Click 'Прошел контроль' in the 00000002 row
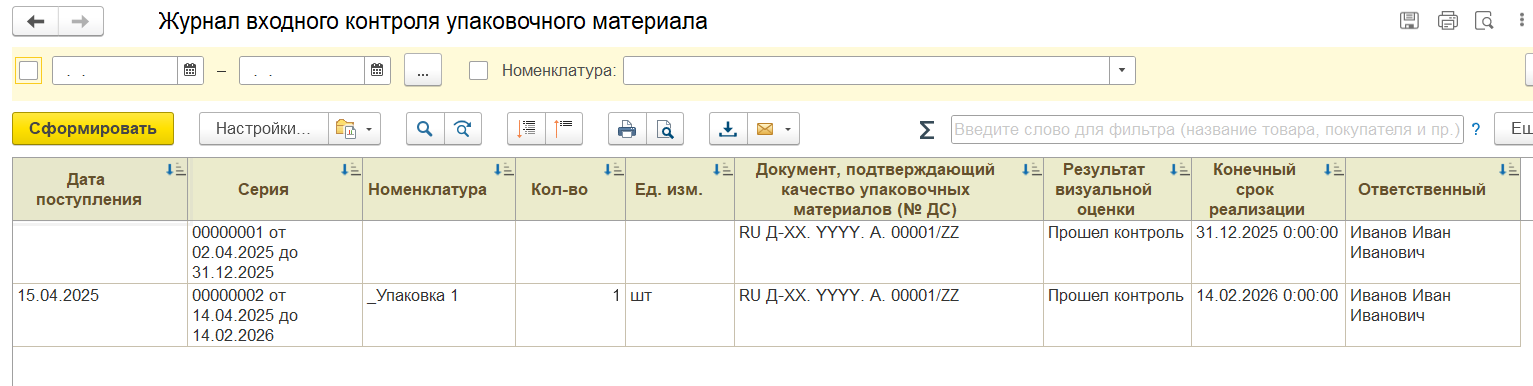The height and width of the screenshot is (386, 1533). pos(1118,315)
